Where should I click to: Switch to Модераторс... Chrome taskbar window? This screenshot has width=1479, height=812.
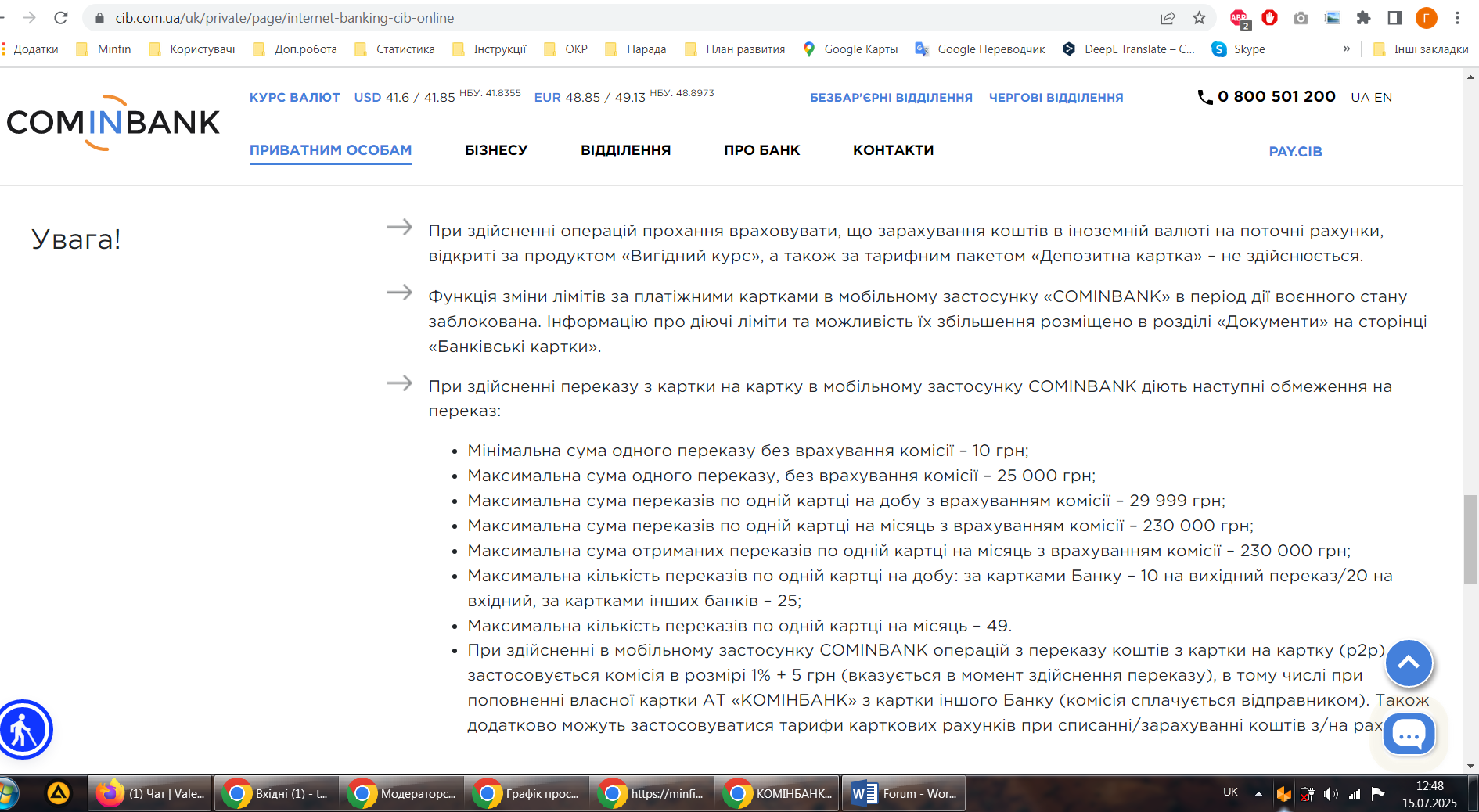401,793
